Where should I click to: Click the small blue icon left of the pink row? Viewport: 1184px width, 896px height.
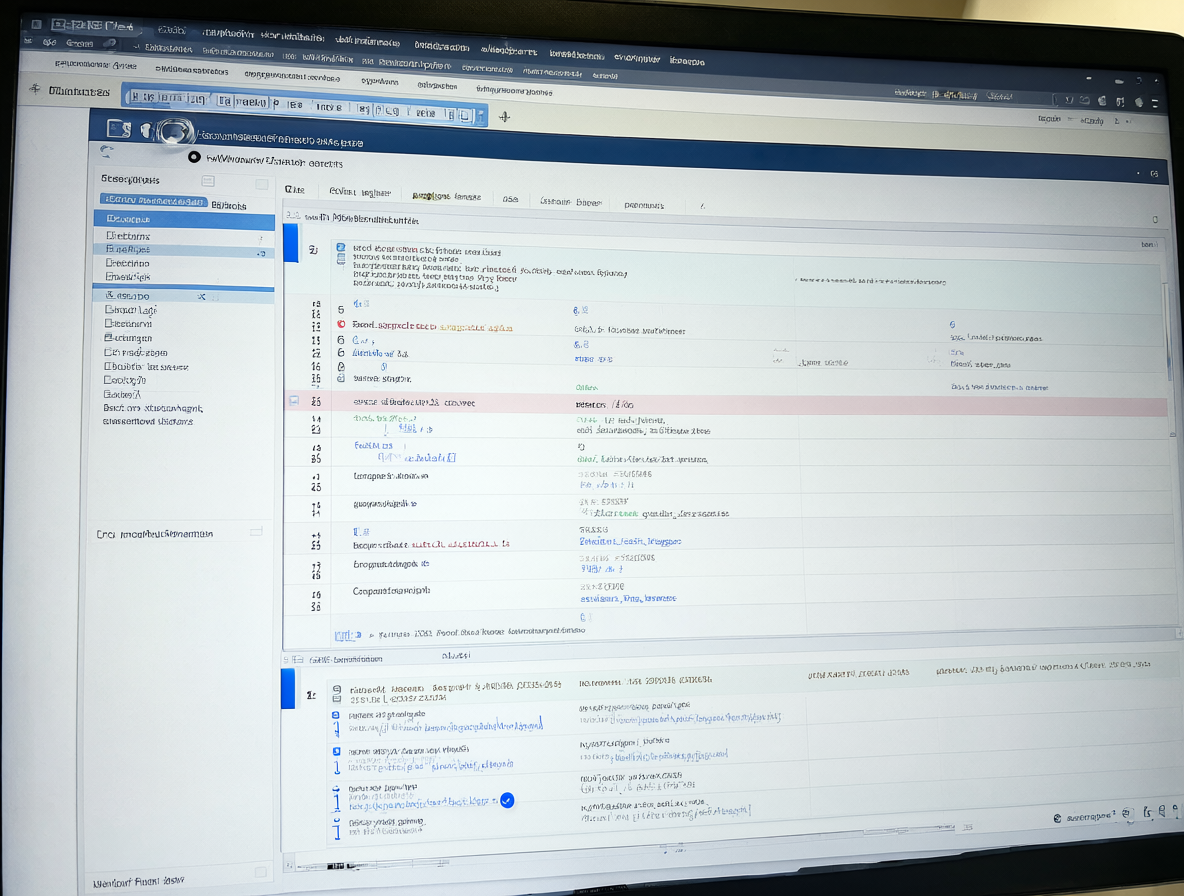point(294,401)
